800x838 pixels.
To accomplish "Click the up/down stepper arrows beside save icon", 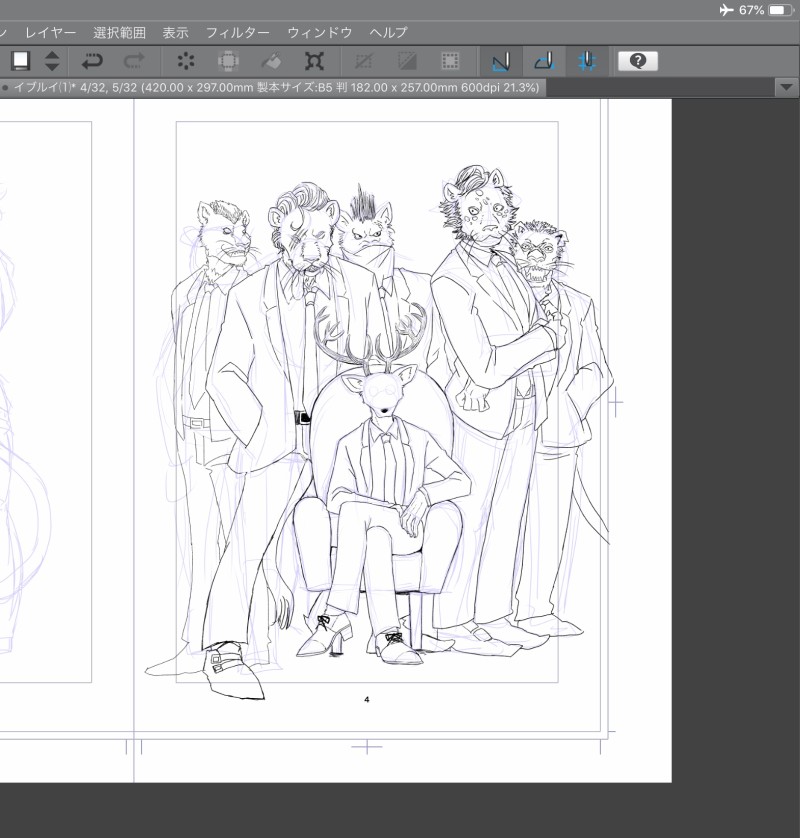I will pyautogui.click(x=52, y=61).
